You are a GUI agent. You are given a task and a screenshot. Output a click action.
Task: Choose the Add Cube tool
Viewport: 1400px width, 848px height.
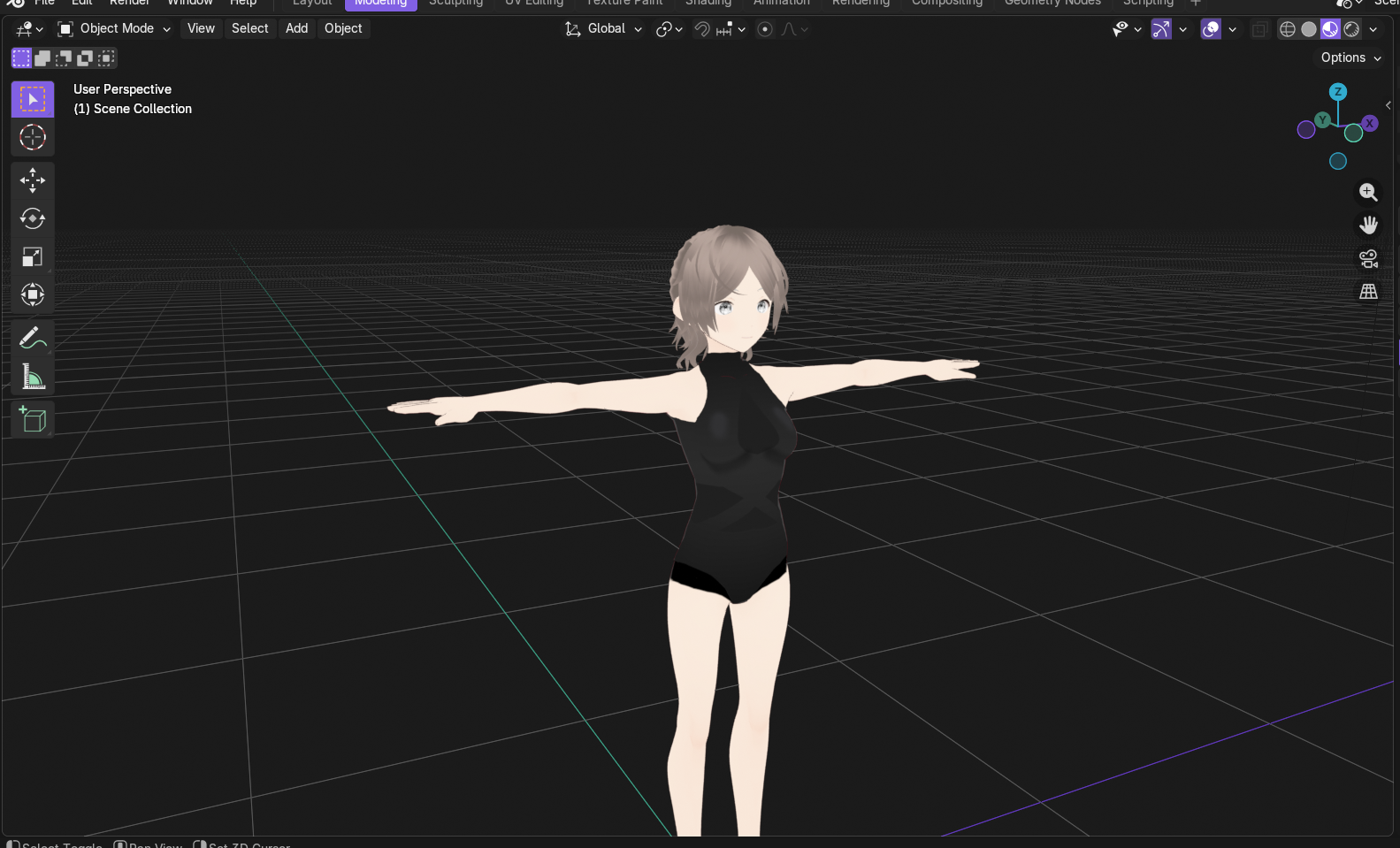coord(33,419)
